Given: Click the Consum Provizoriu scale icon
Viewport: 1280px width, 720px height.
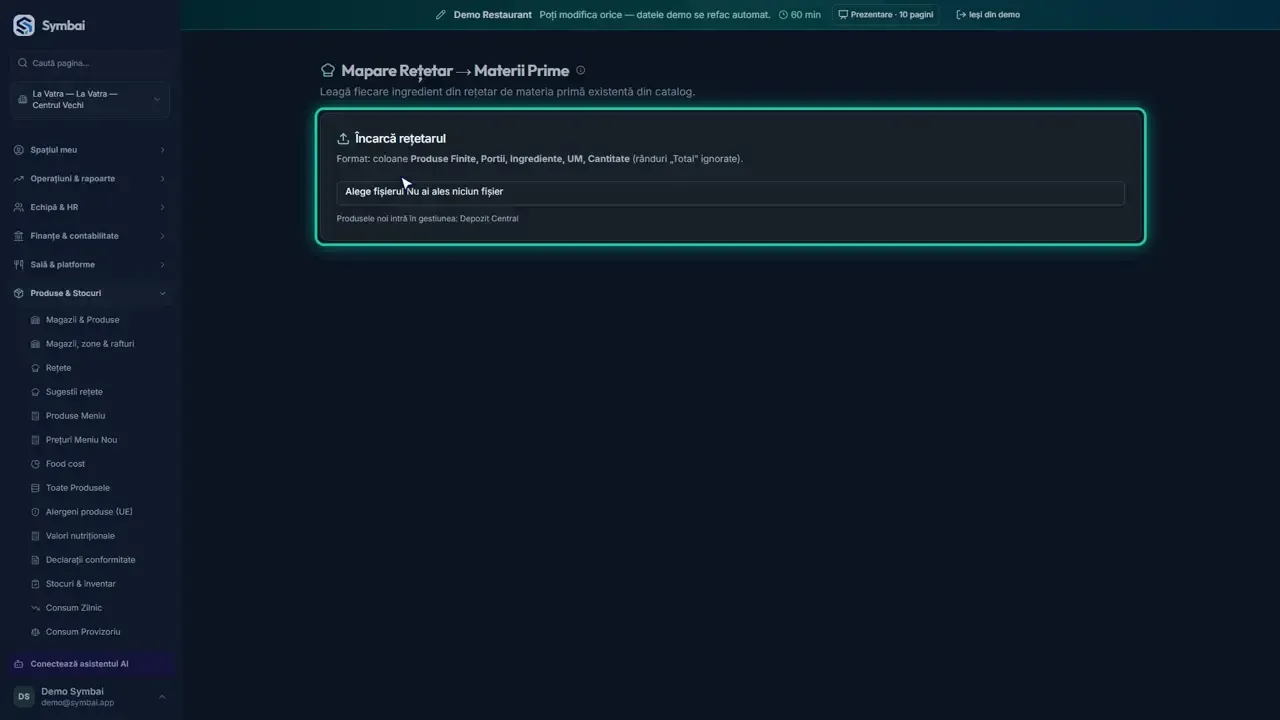Looking at the screenshot, I should coord(36,632).
